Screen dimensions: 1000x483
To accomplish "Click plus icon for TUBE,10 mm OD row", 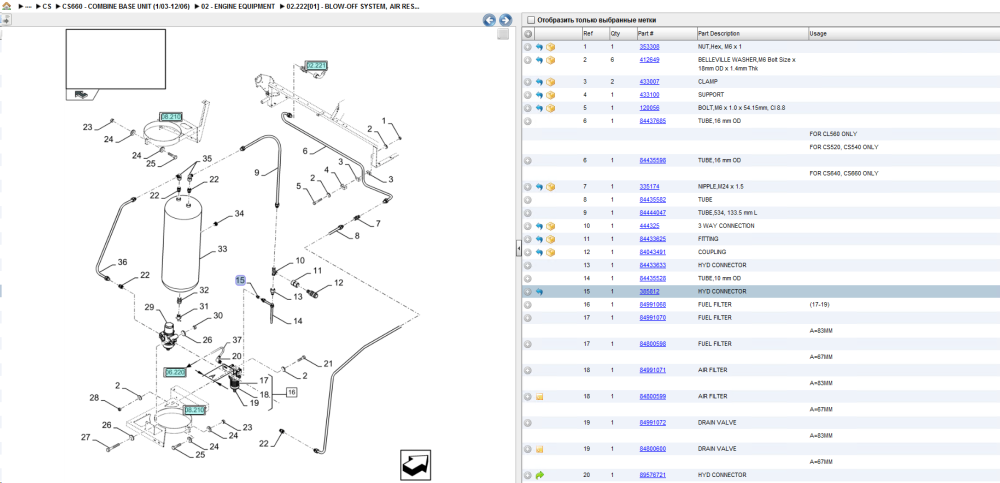I will (528, 279).
